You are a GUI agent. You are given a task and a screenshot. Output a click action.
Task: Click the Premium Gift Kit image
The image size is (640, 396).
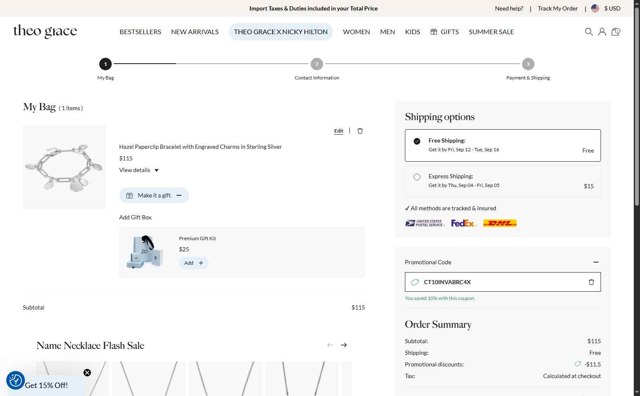click(x=145, y=251)
